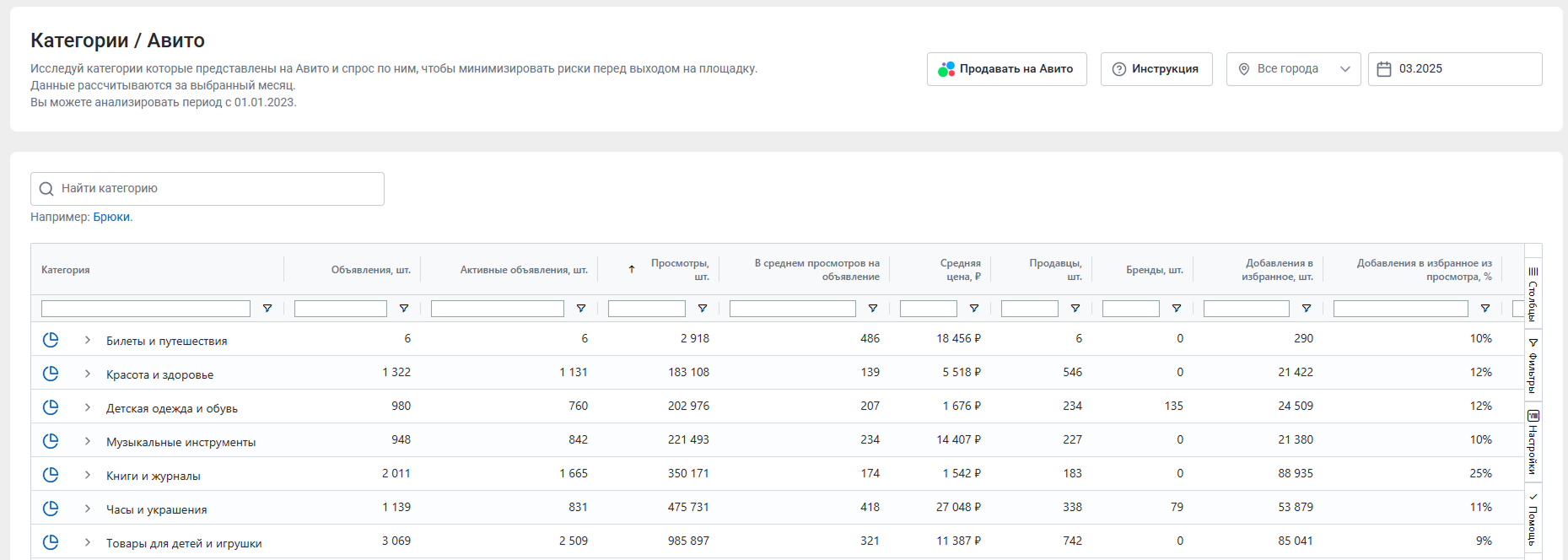Open the Фильтры side panel tab

[1533, 365]
